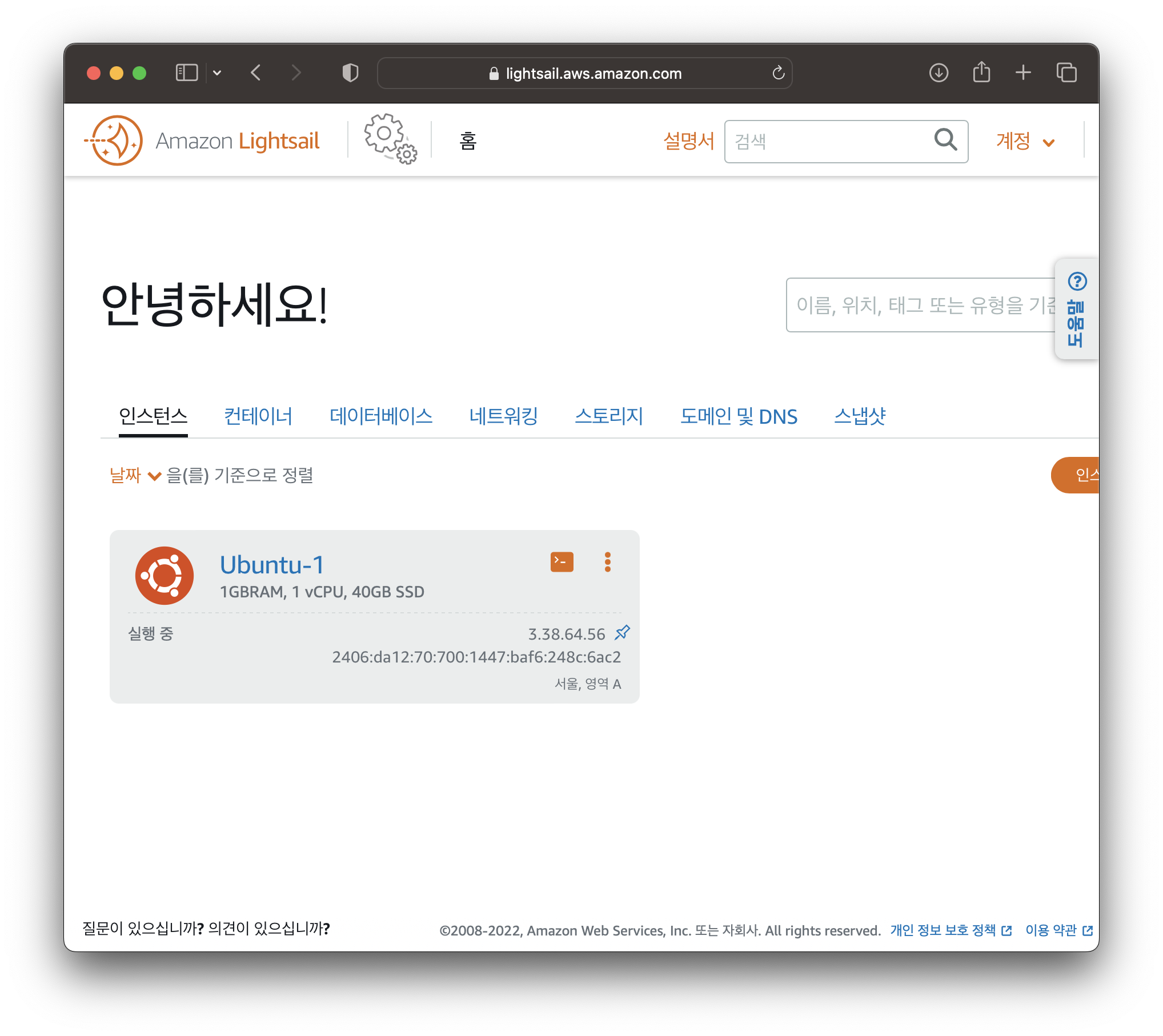This screenshot has width=1163, height=1036.
Task: Open the three-dot menu on Ubuntu-1 card
Action: 607,562
